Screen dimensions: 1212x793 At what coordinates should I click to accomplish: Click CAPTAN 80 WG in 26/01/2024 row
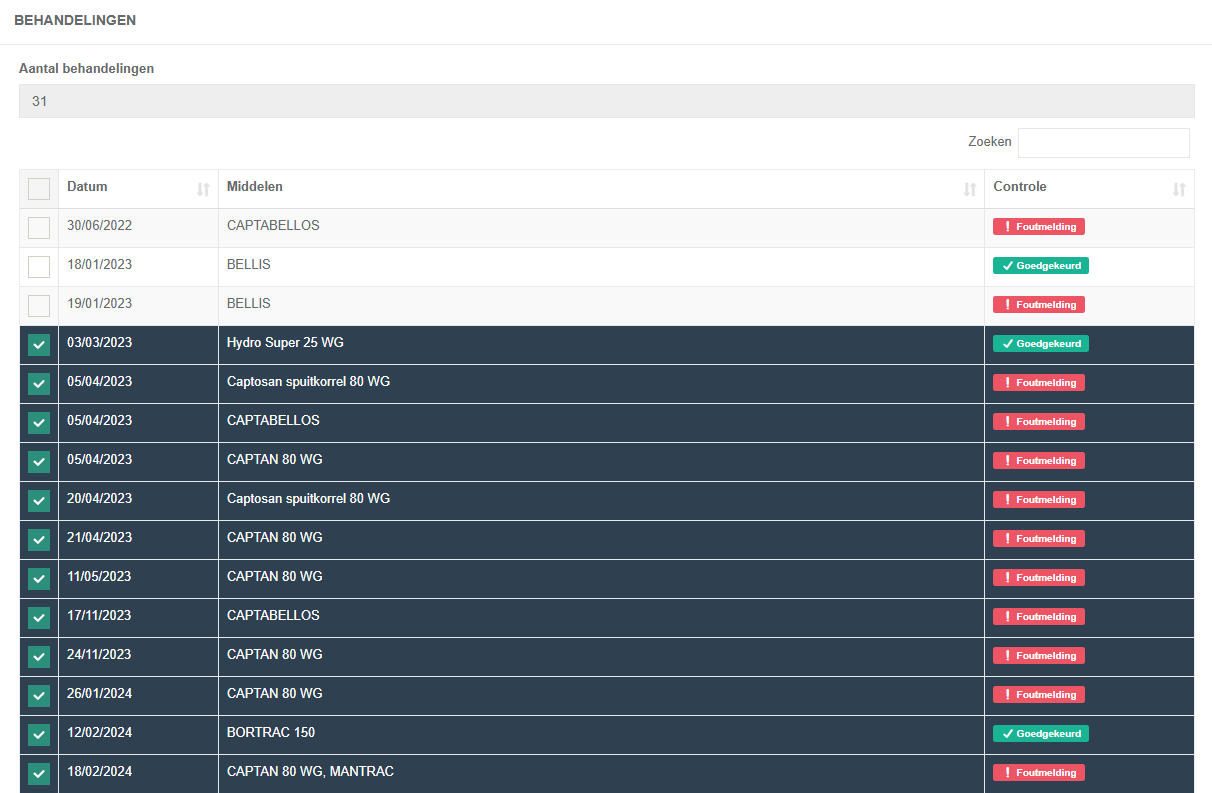[x=275, y=694]
